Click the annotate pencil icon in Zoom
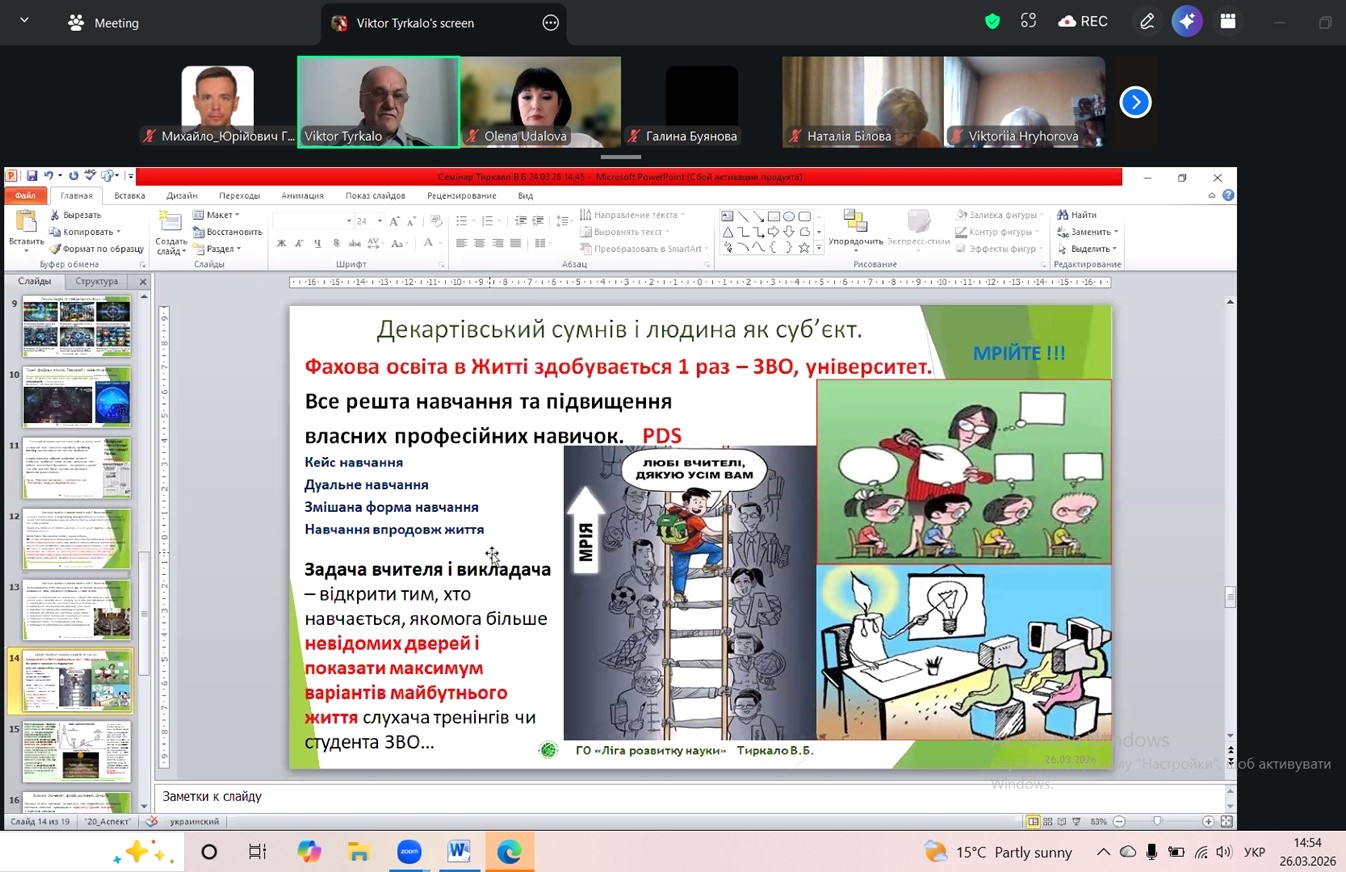Viewport: 1346px width, 872px height. tap(1147, 22)
